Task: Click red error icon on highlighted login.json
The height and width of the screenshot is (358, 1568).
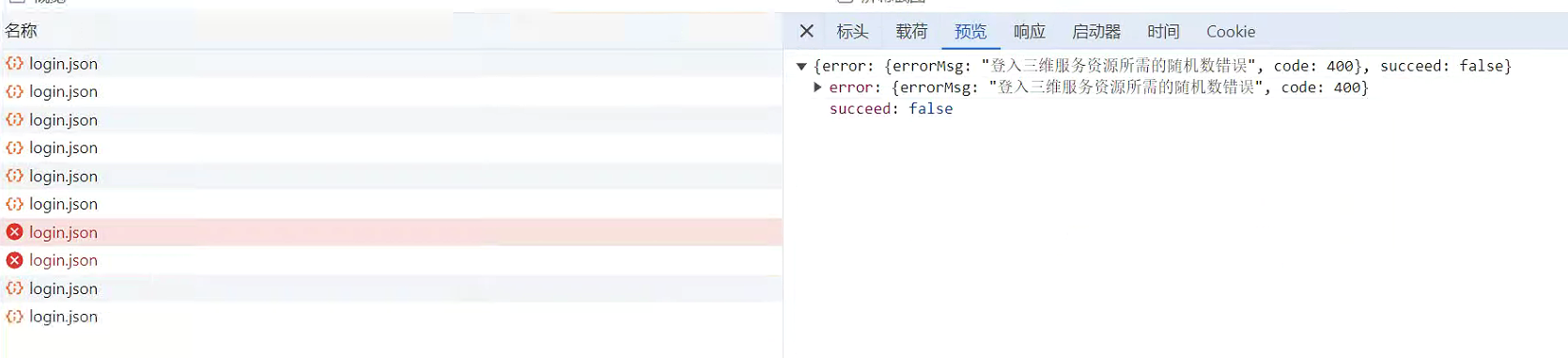Action: click(x=14, y=232)
